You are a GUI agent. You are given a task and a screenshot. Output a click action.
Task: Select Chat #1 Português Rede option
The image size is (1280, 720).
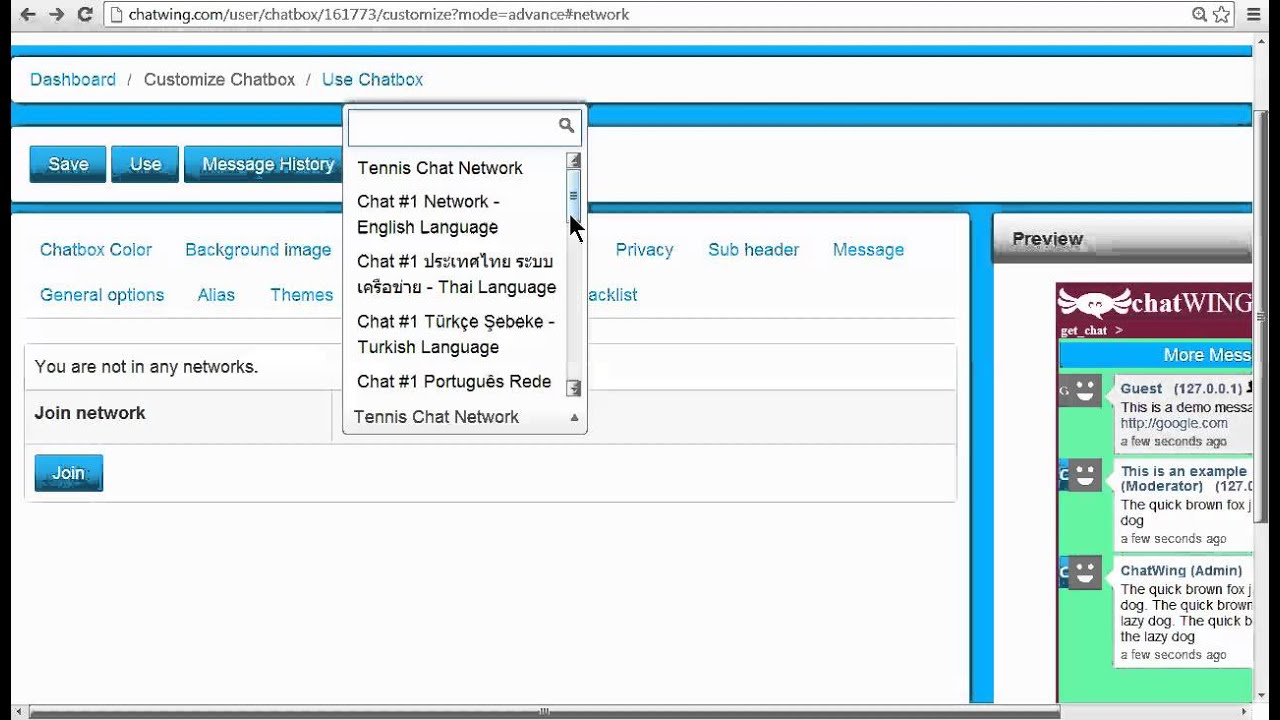pos(456,381)
